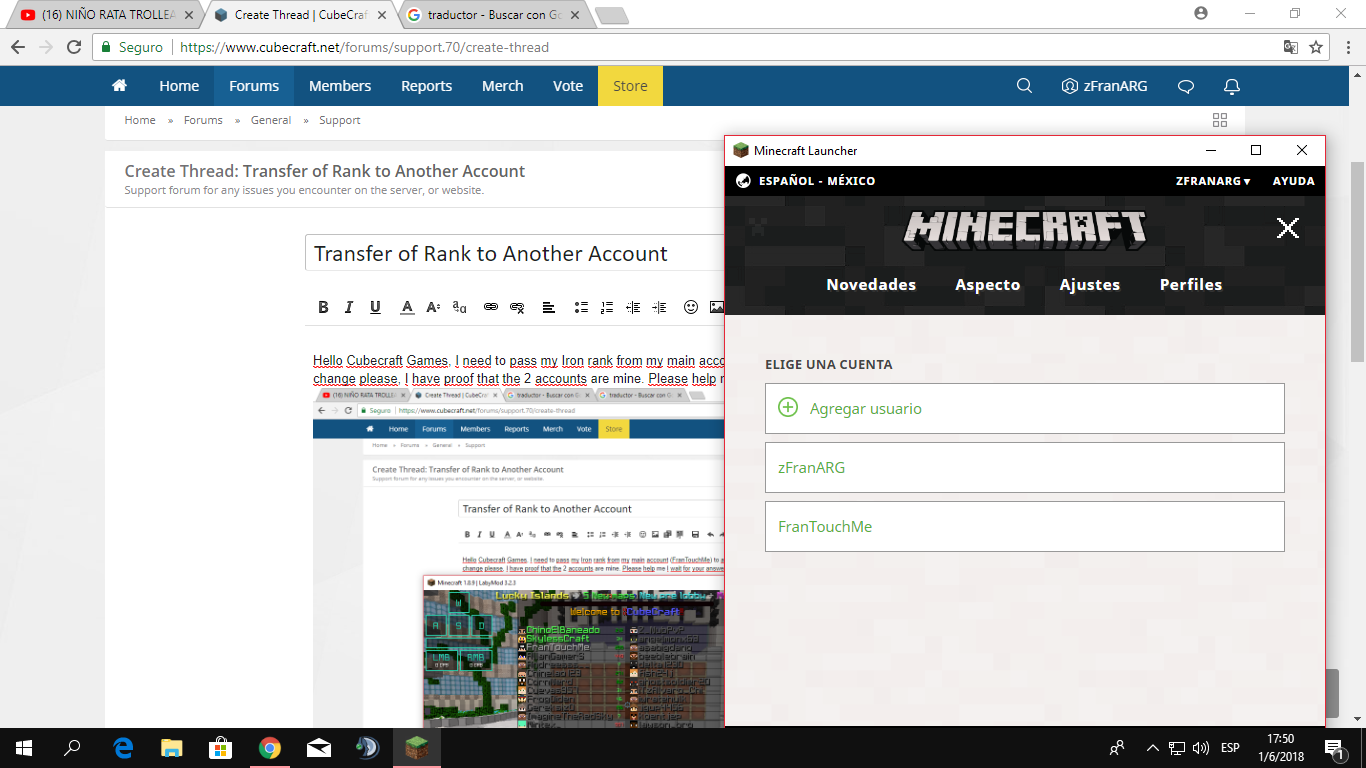Open the Reports navigation tab
This screenshot has height=768, width=1366.
[427, 86]
